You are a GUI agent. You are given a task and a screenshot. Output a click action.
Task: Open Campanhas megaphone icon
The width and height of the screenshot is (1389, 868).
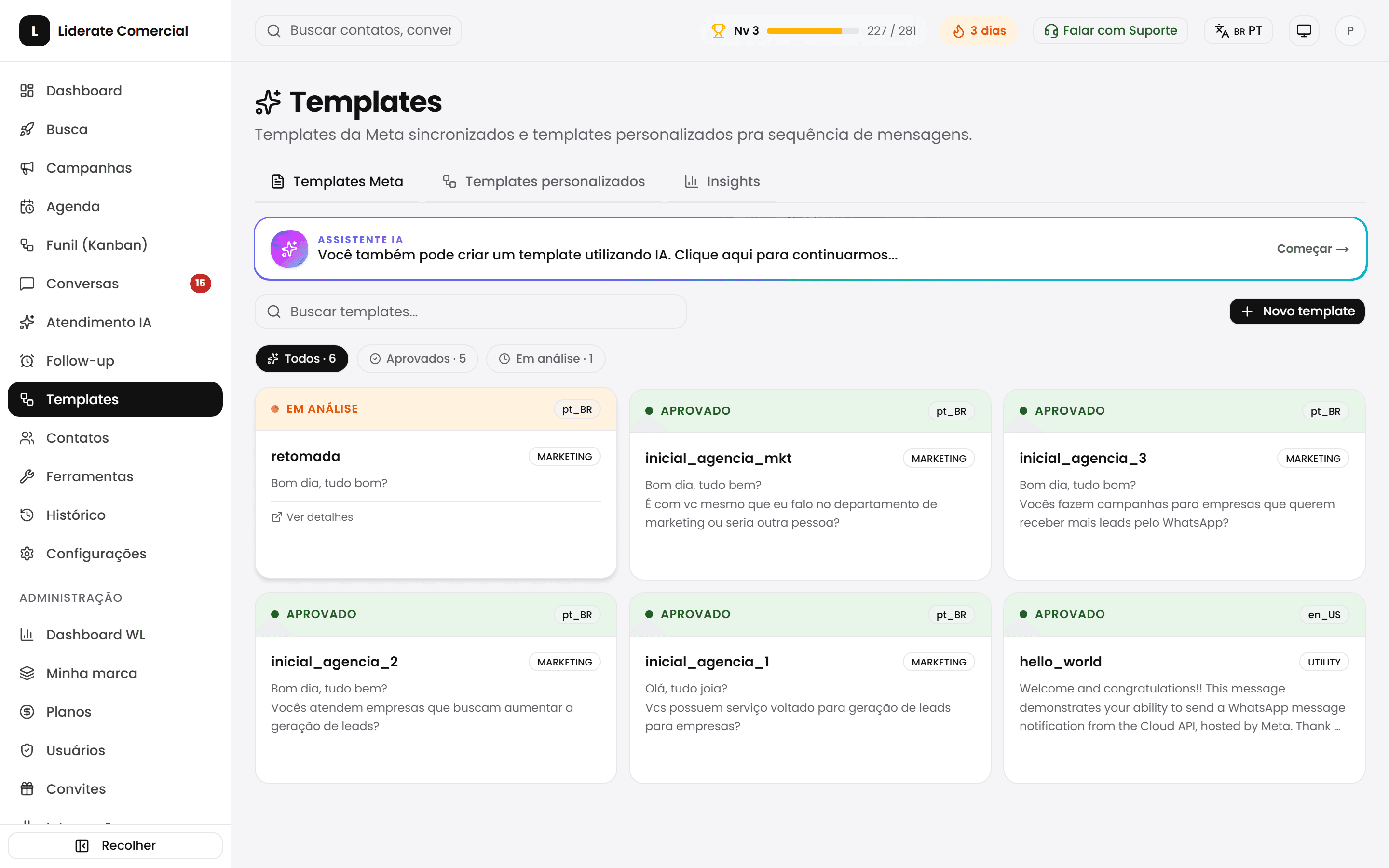click(x=27, y=168)
